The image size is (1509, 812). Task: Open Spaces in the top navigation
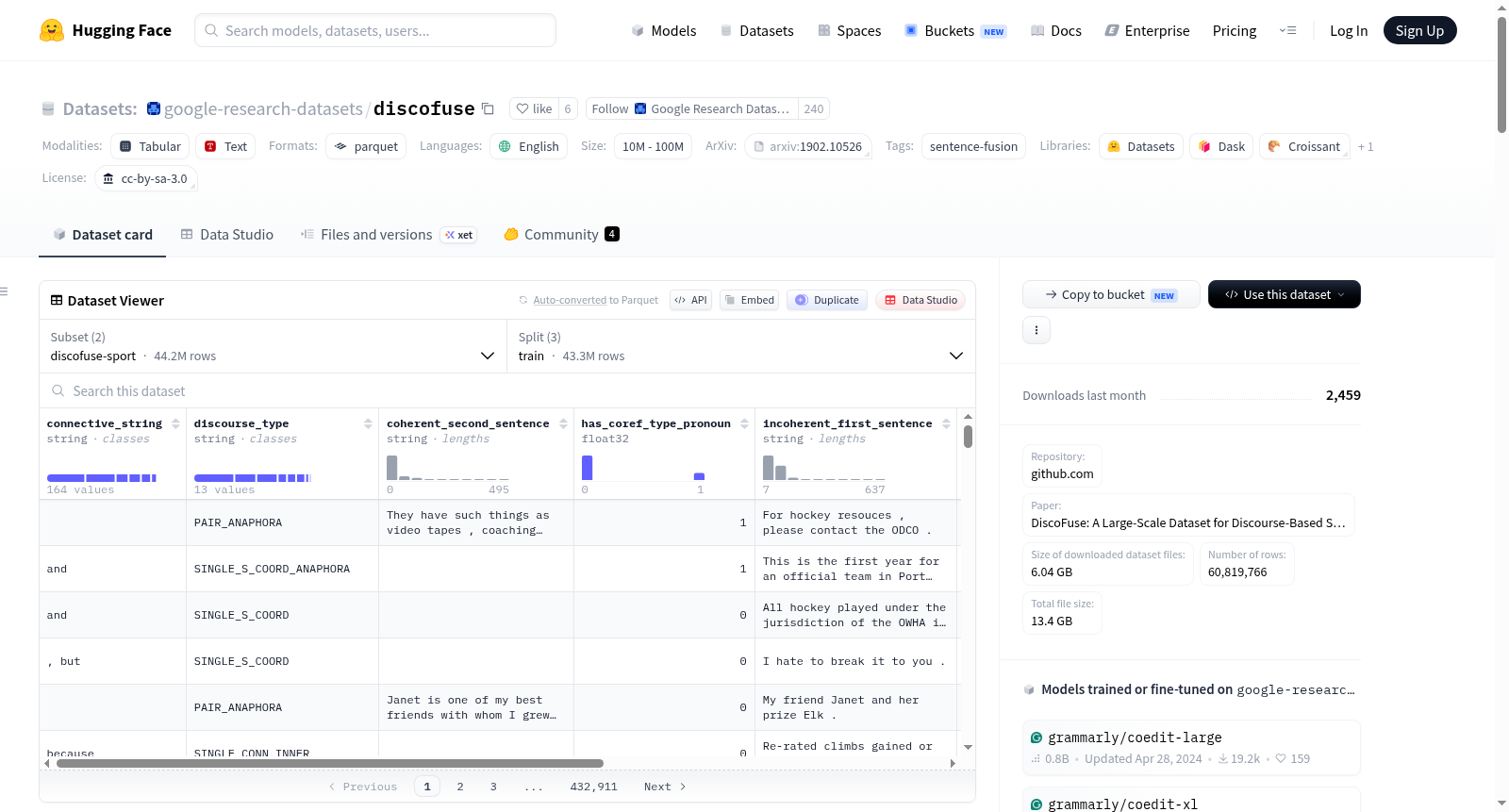tap(849, 30)
